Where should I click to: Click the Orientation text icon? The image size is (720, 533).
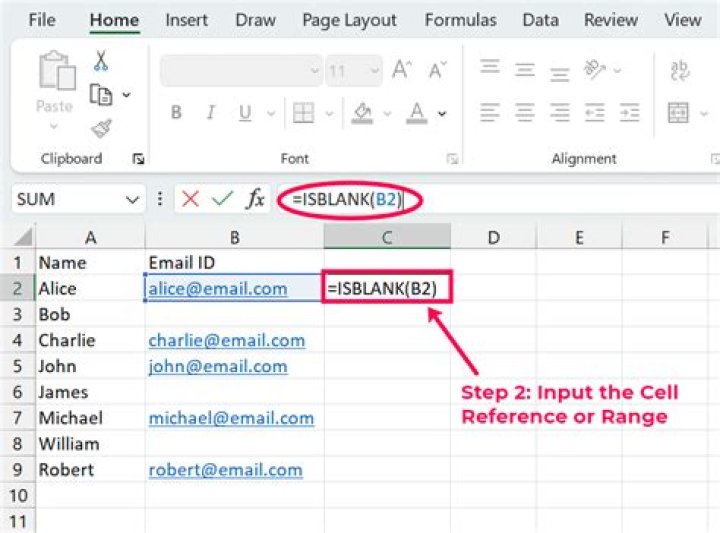pyautogui.click(x=594, y=70)
